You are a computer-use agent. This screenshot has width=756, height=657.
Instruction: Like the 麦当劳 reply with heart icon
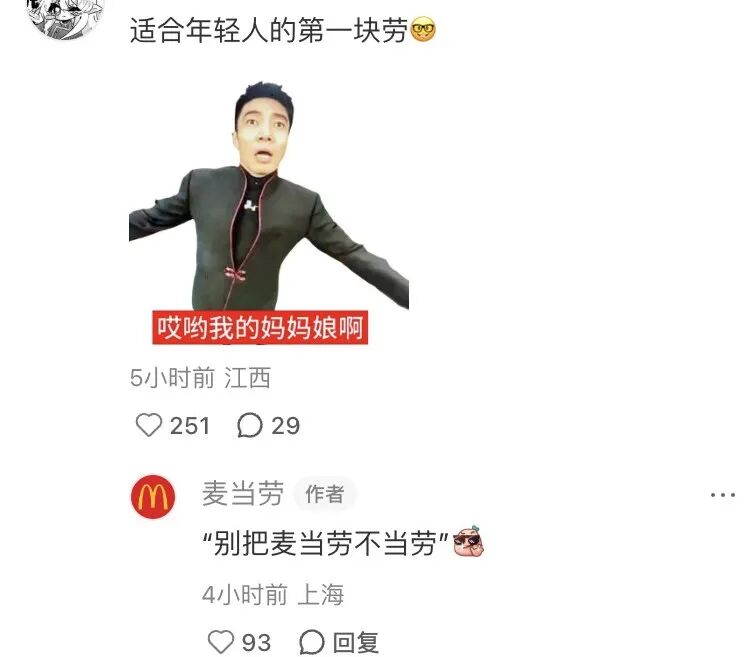point(221,642)
